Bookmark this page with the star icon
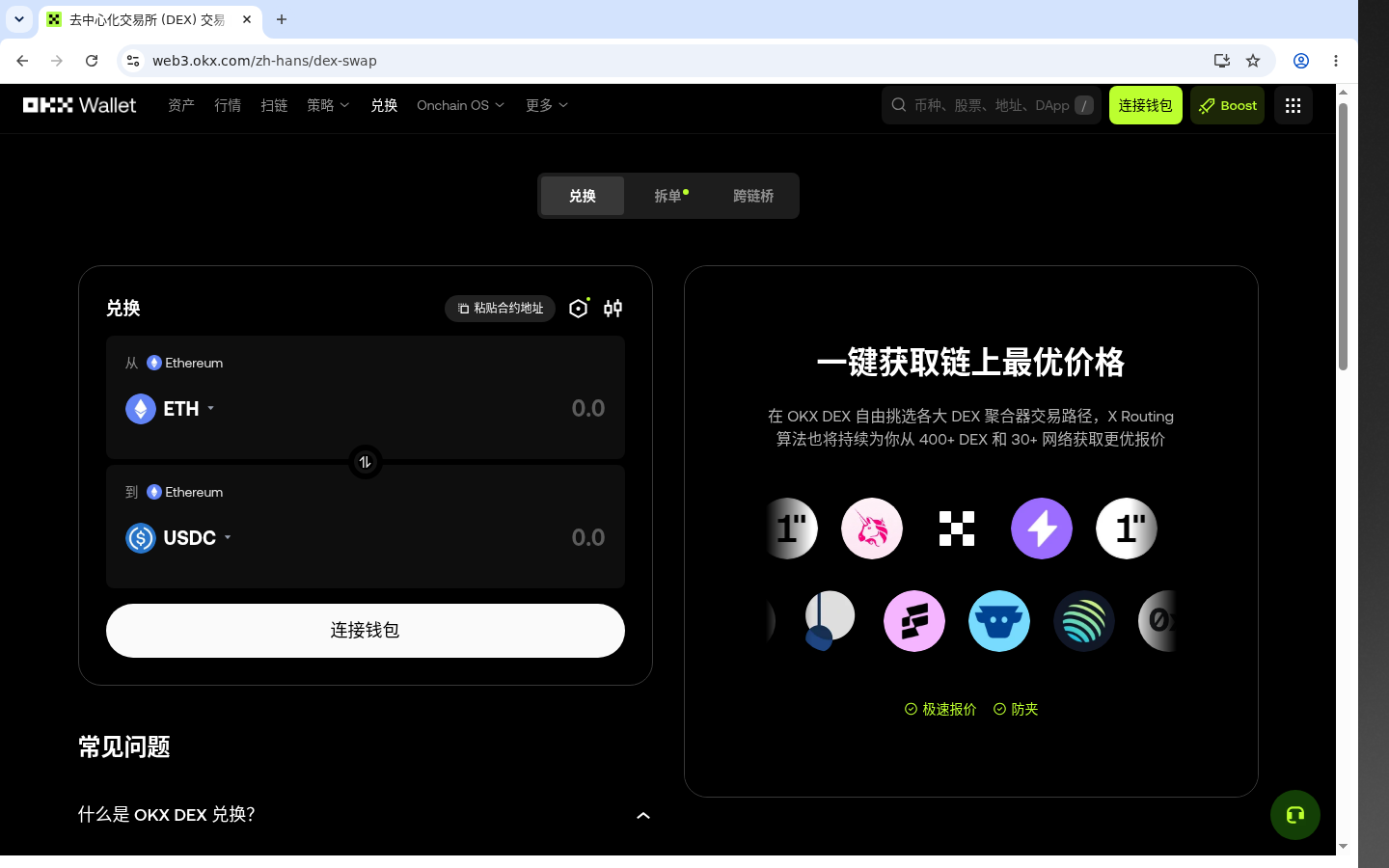This screenshot has height=868, width=1389. [1253, 61]
